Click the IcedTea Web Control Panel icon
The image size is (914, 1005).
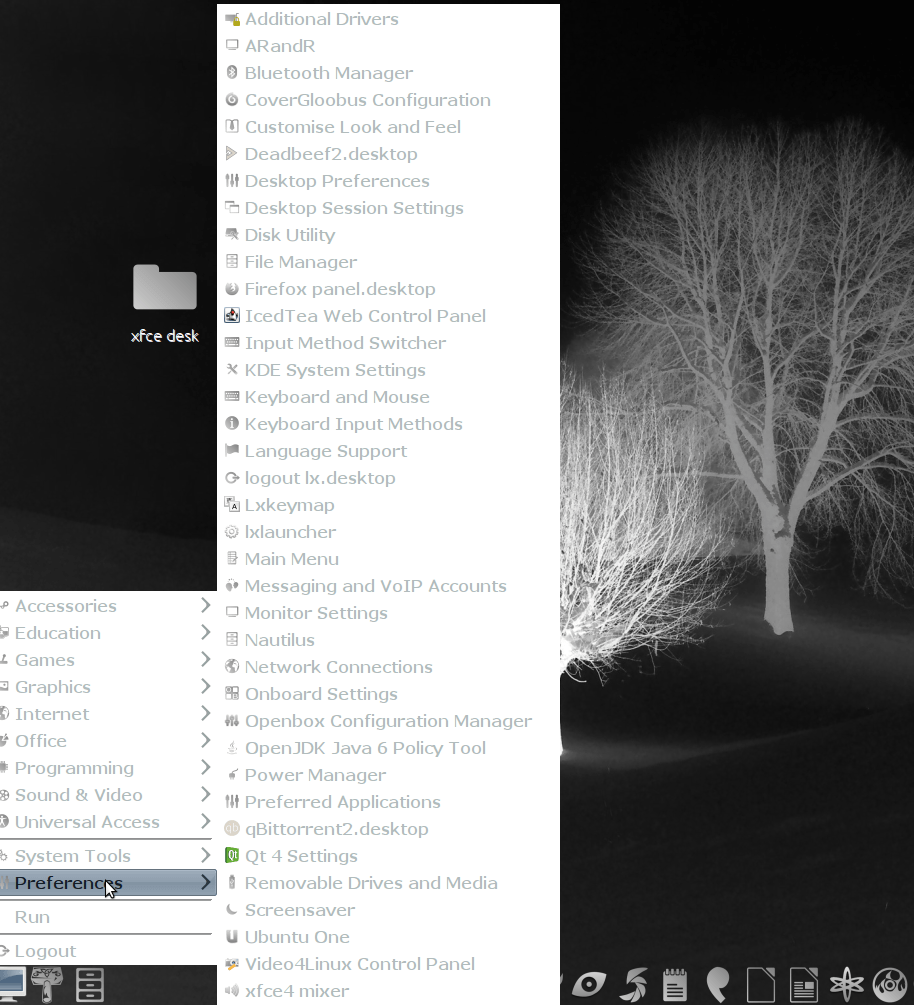232,315
